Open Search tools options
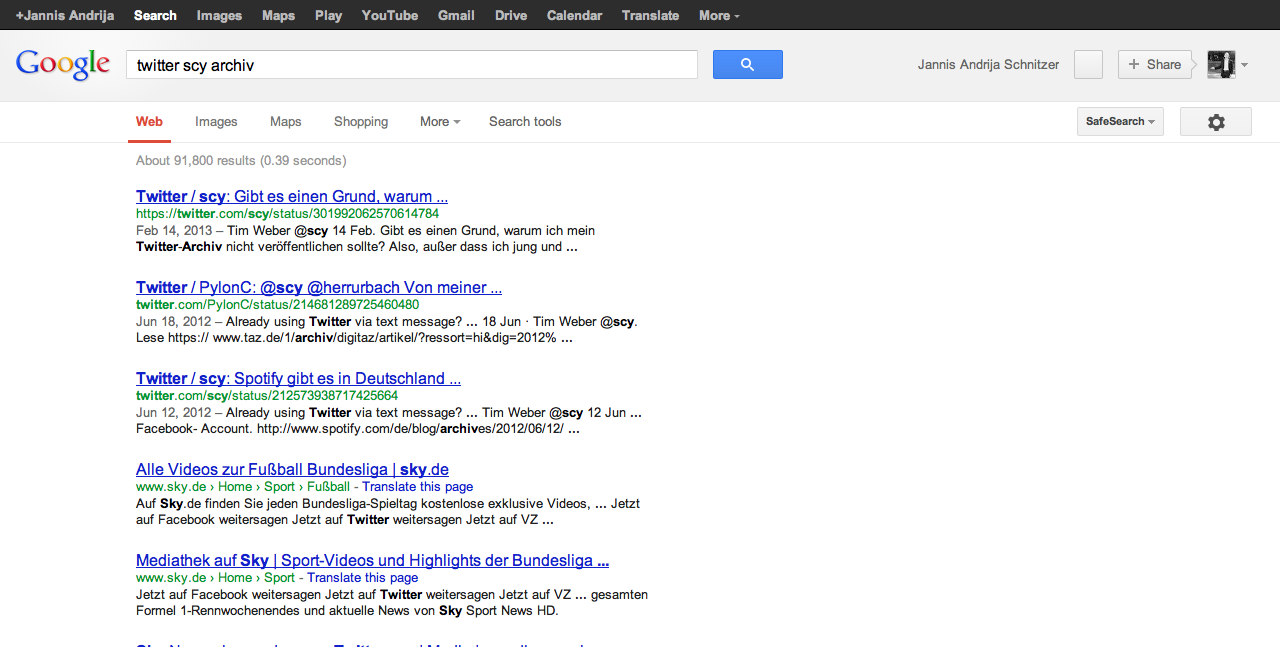Viewport: 1280px width, 647px height. [x=525, y=122]
